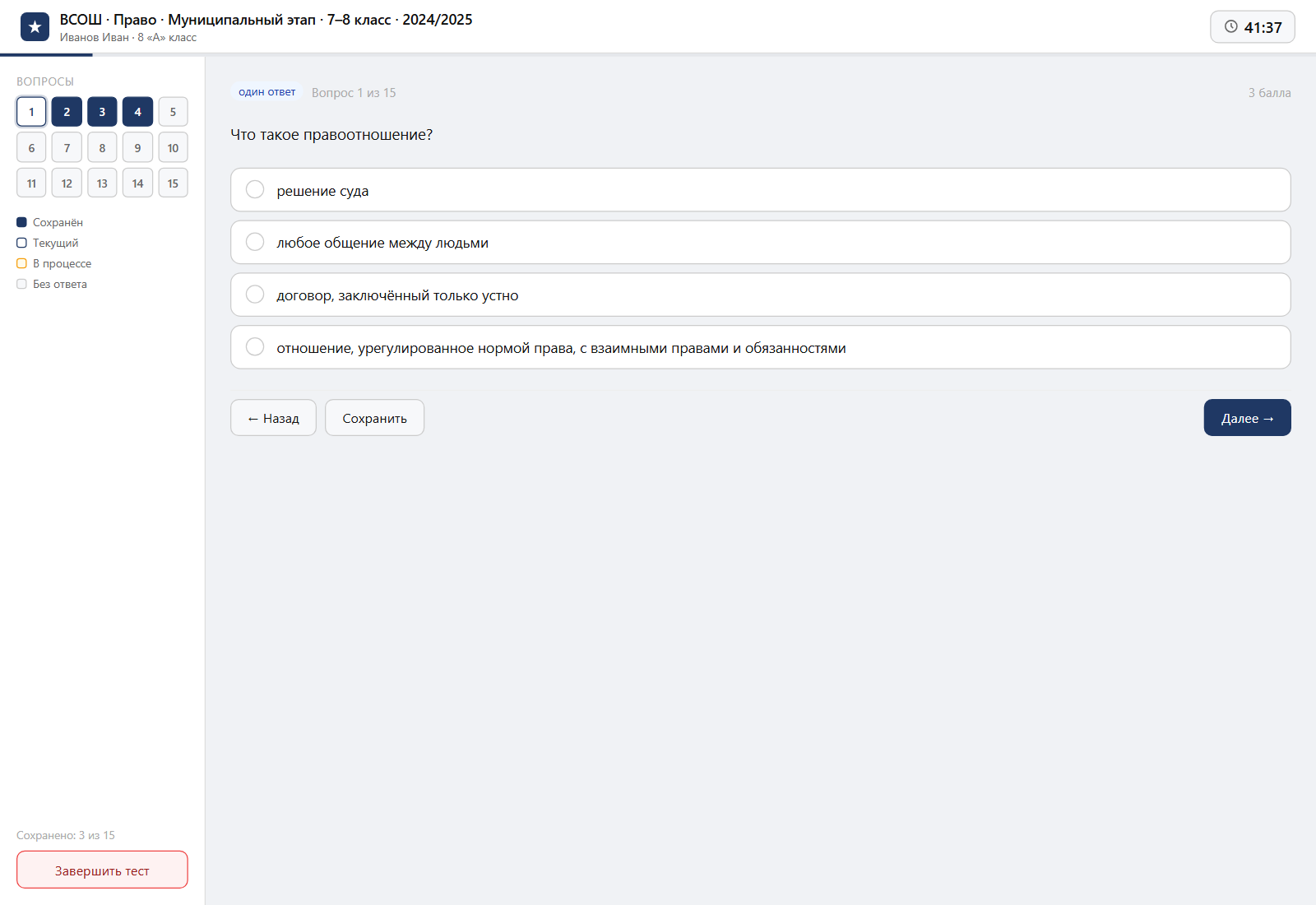
Task: Open saved question 4 tile
Action: pyautogui.click(x=137, y=112)
